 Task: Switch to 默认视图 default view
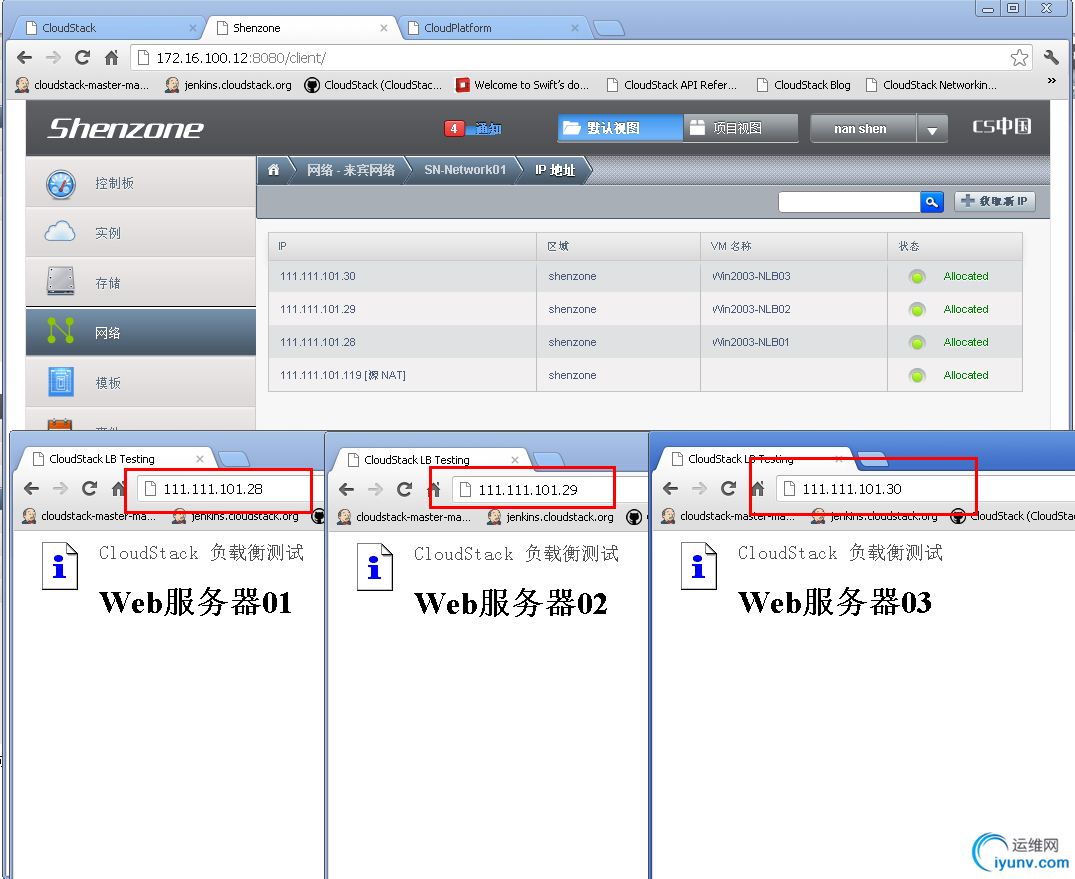click(620, 128)
